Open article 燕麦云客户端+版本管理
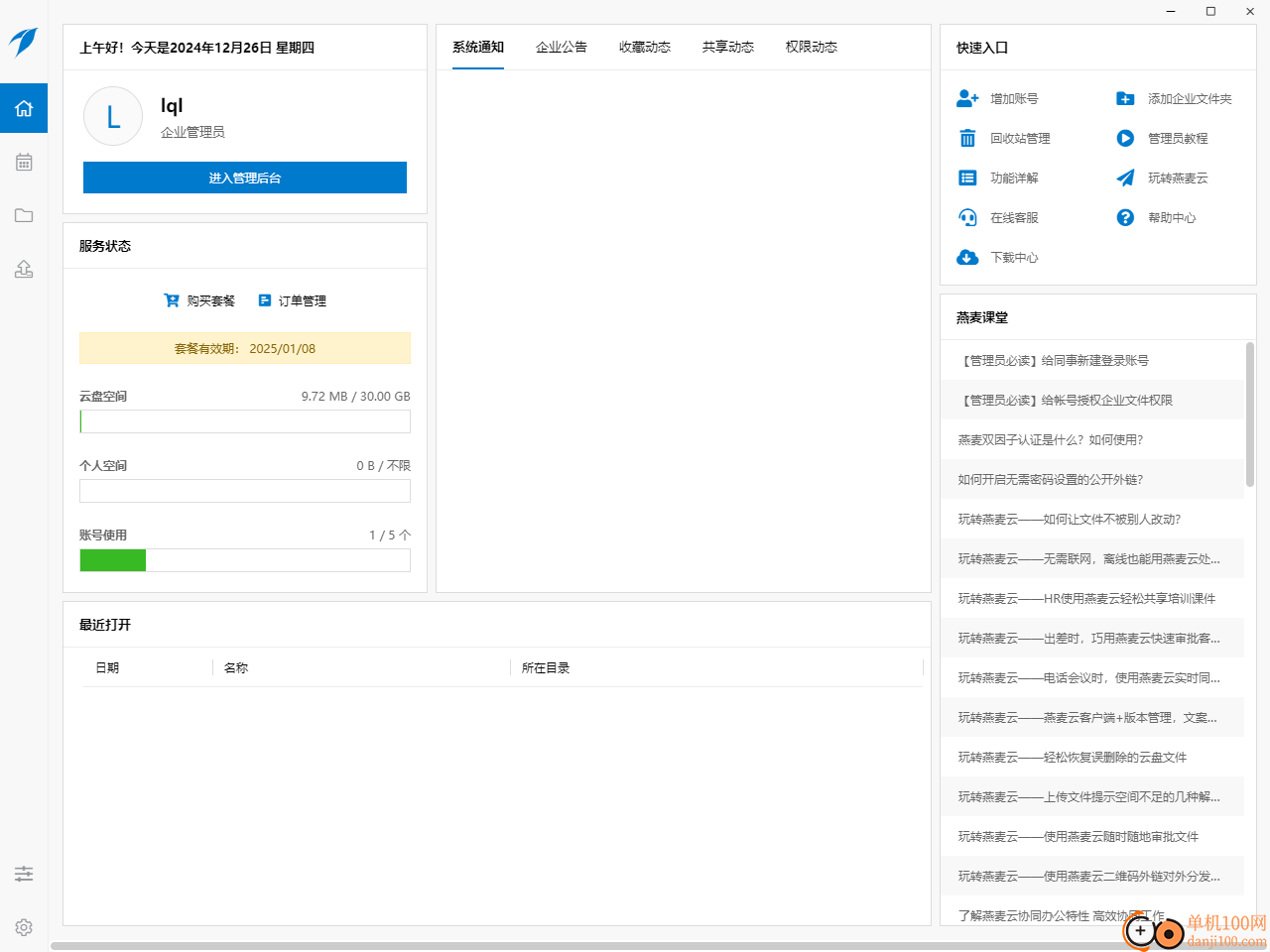Image resolution: width=1270 pixels, height=952 pixels. pos(1092,717)
